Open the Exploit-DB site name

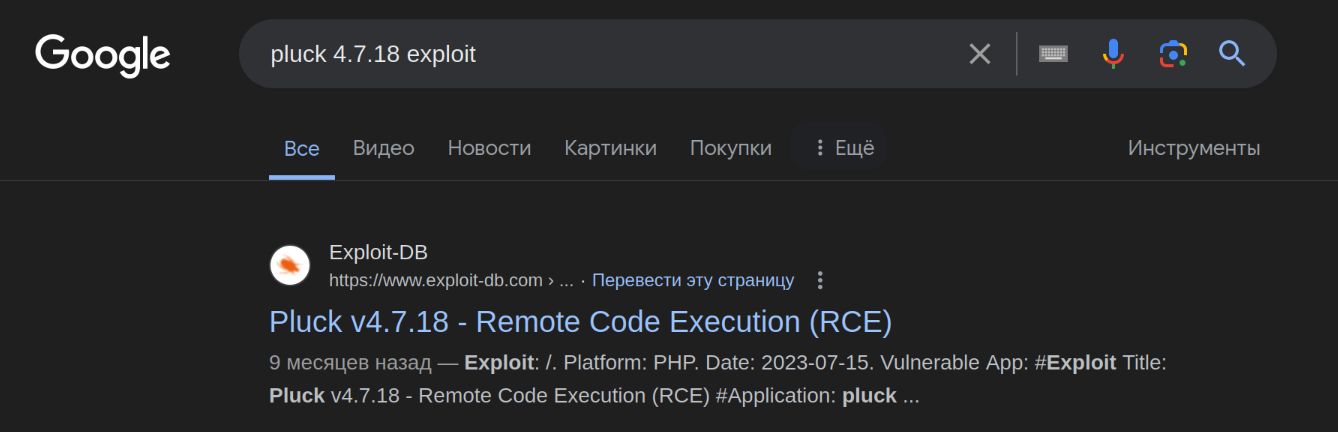(x=378, y=253)
